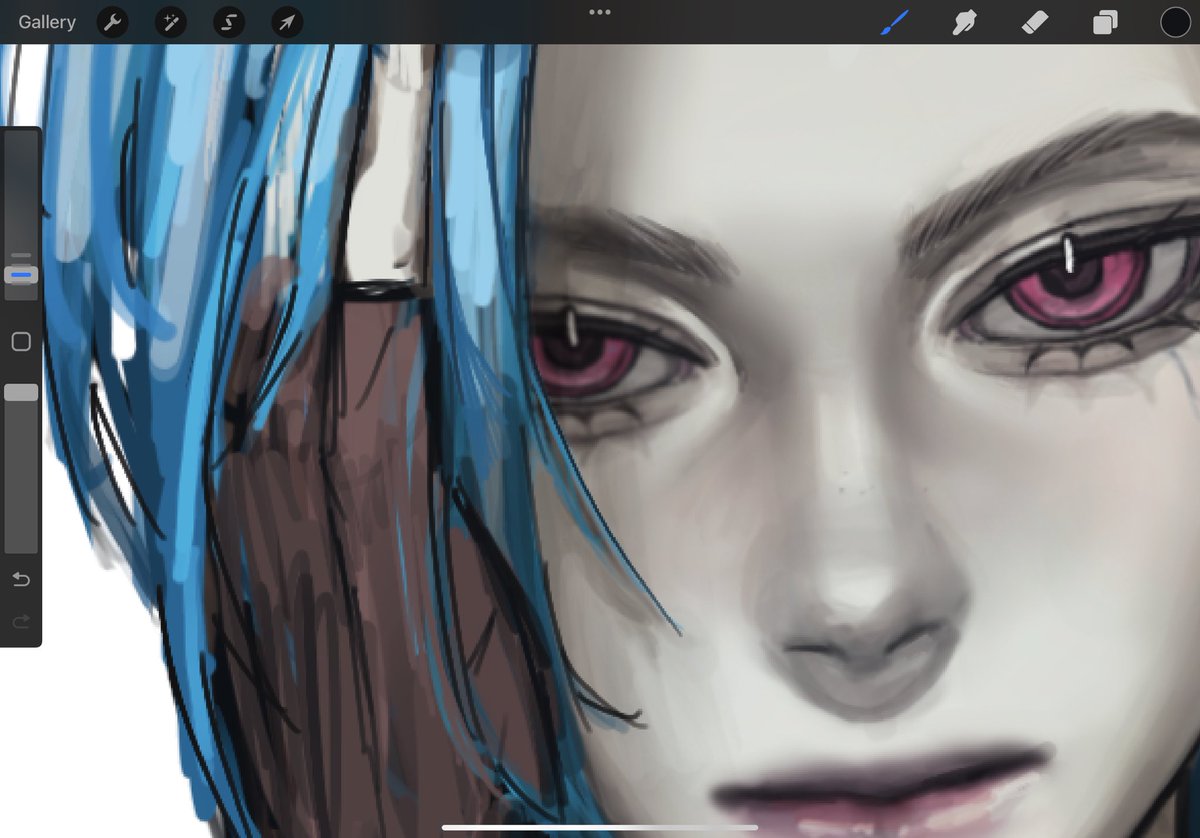Redo the last undone stroke
This screenshot has width=1200, height=838.
tap(21, 622)
